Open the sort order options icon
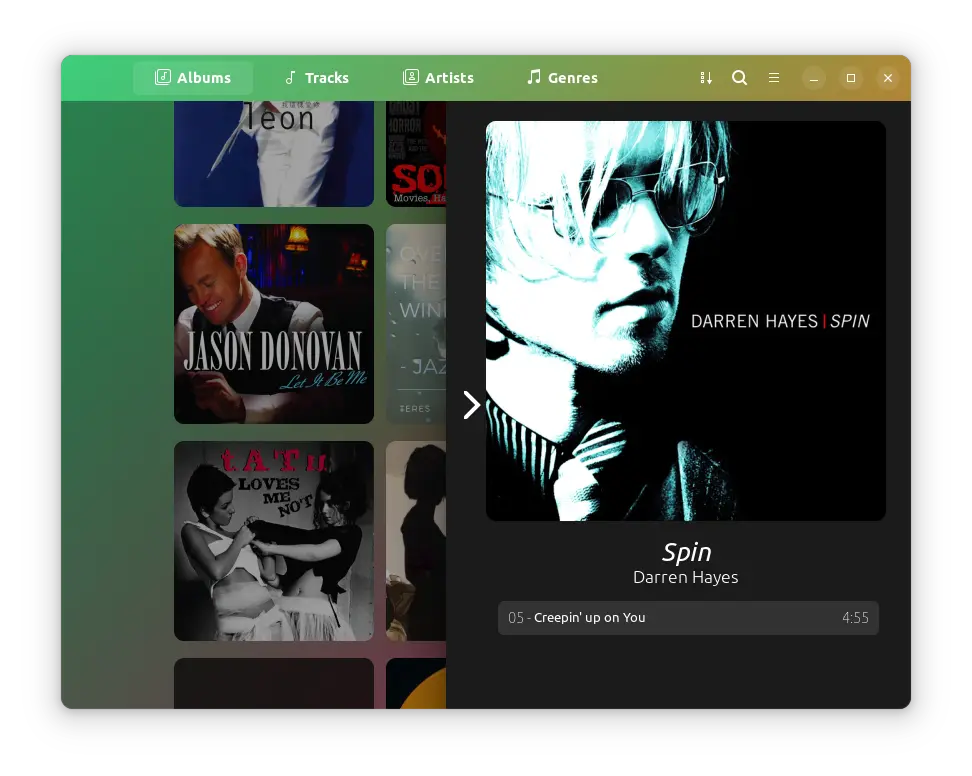This screenshot has height=776, width=972. click(x=706, y=78)
